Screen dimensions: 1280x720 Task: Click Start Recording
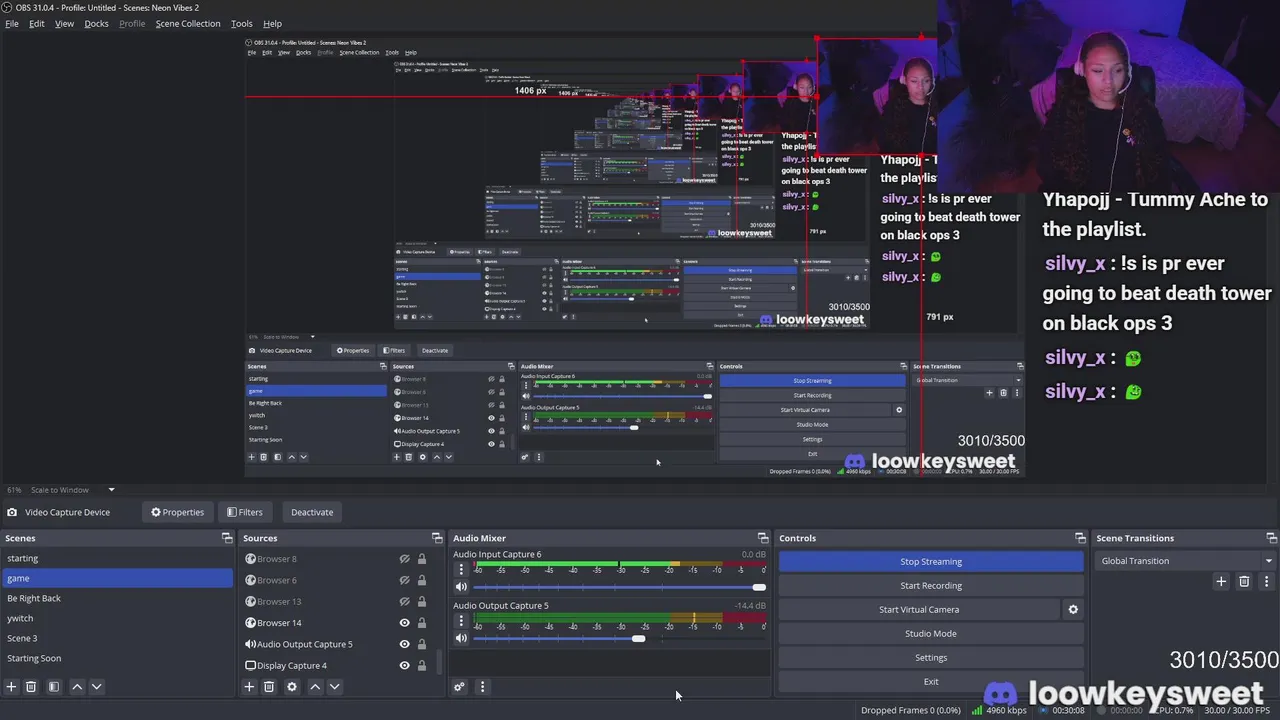point(931,585)
